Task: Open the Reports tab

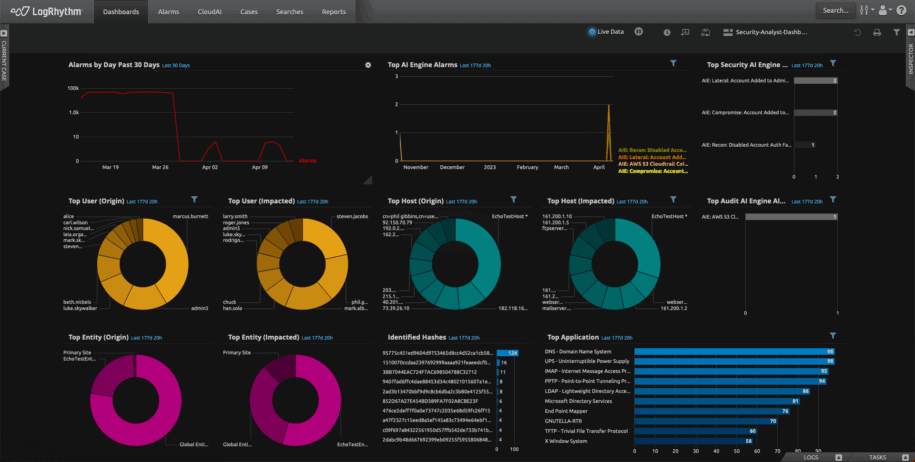Action: pos(334,12)
